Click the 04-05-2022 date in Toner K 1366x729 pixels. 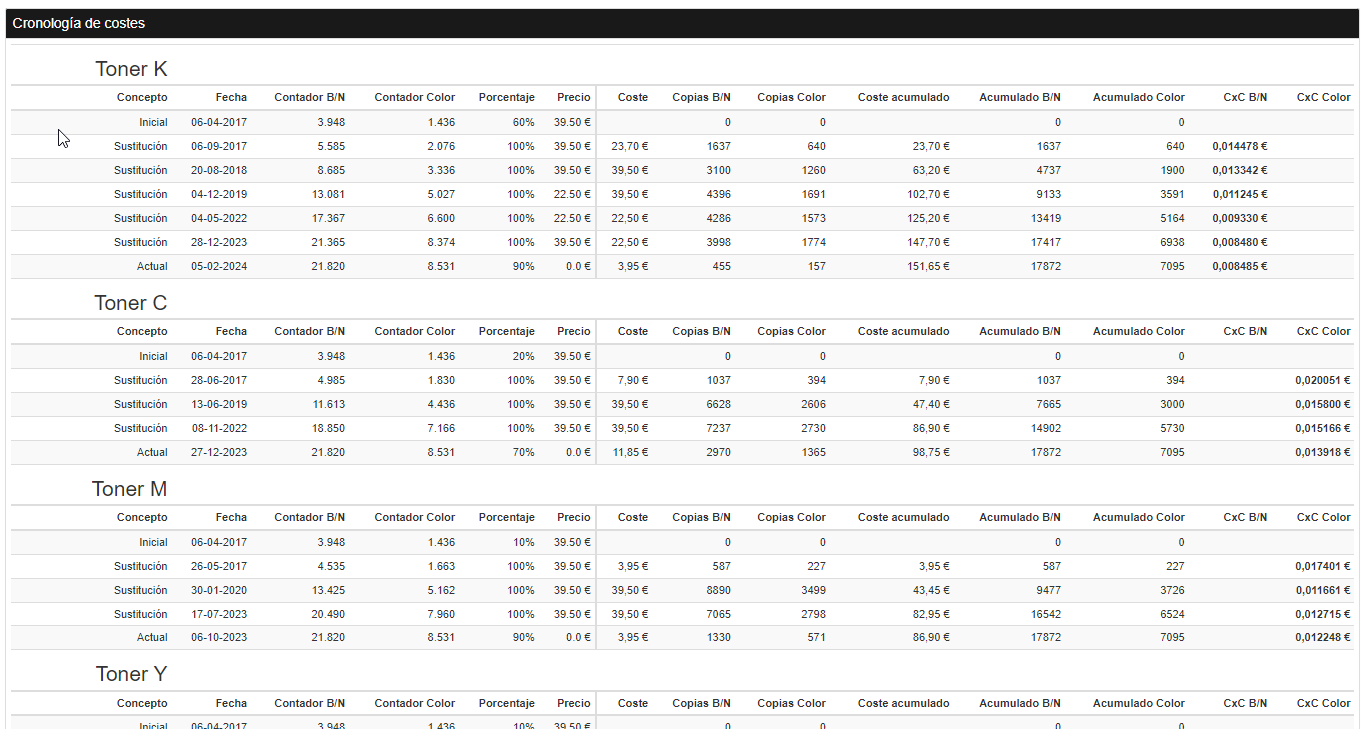pyautogui.click(x=219, y=218)
